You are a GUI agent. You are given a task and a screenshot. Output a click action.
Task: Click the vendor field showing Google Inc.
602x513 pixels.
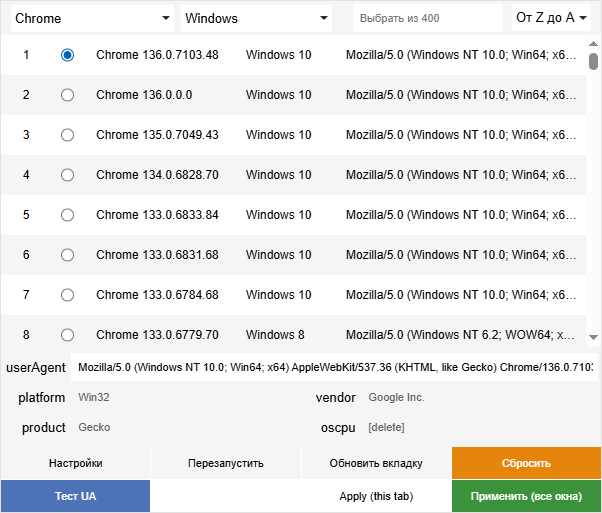[480, 397]
